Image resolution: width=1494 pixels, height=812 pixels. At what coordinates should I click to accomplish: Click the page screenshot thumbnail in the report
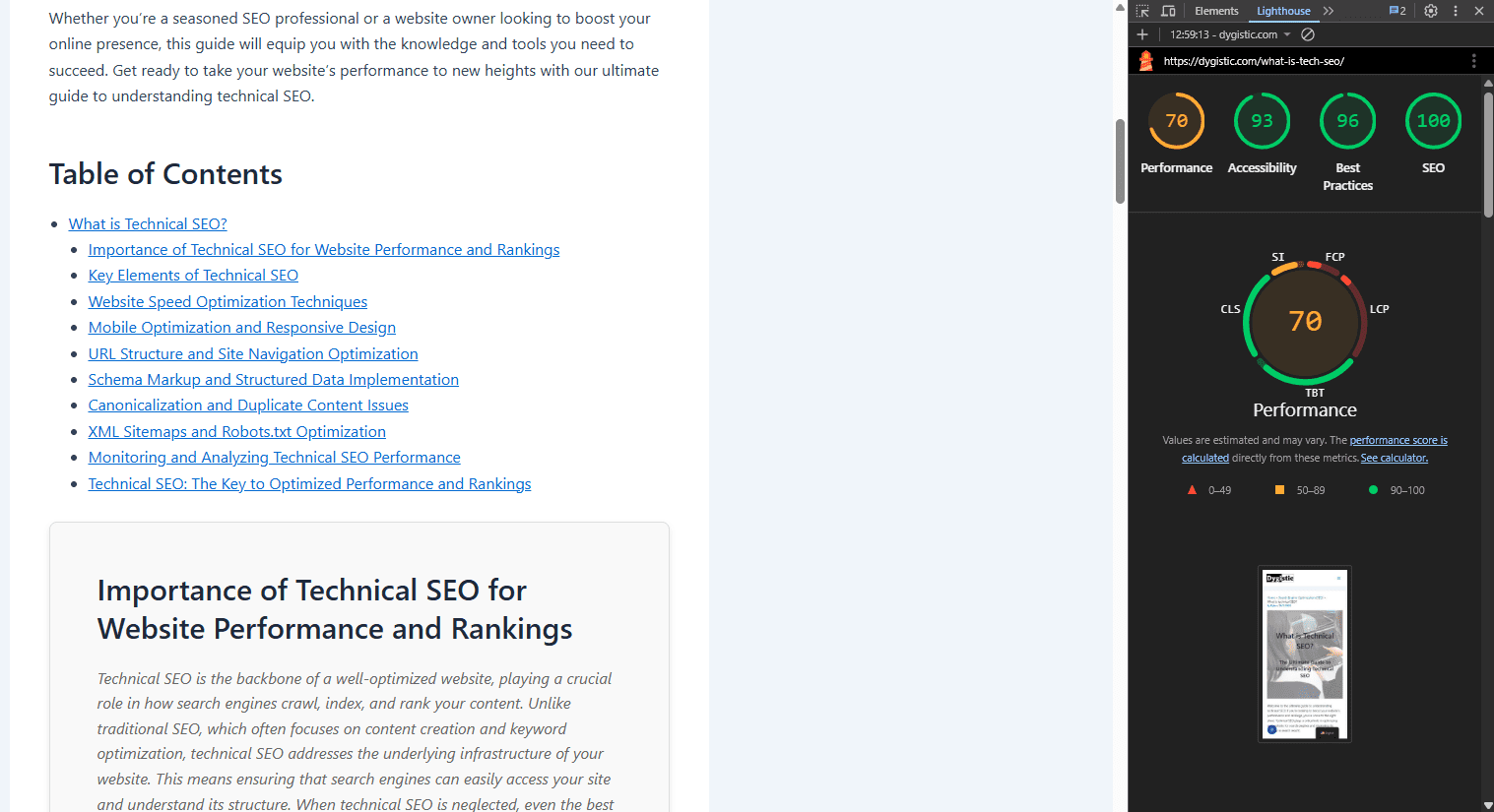point(1304,654)
